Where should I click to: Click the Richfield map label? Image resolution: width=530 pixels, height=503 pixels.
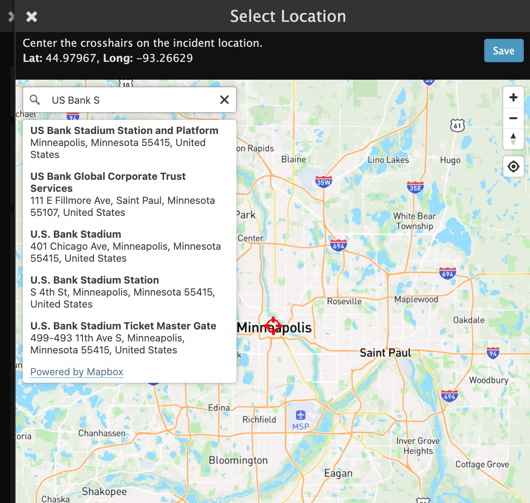(x=259, y=420)
